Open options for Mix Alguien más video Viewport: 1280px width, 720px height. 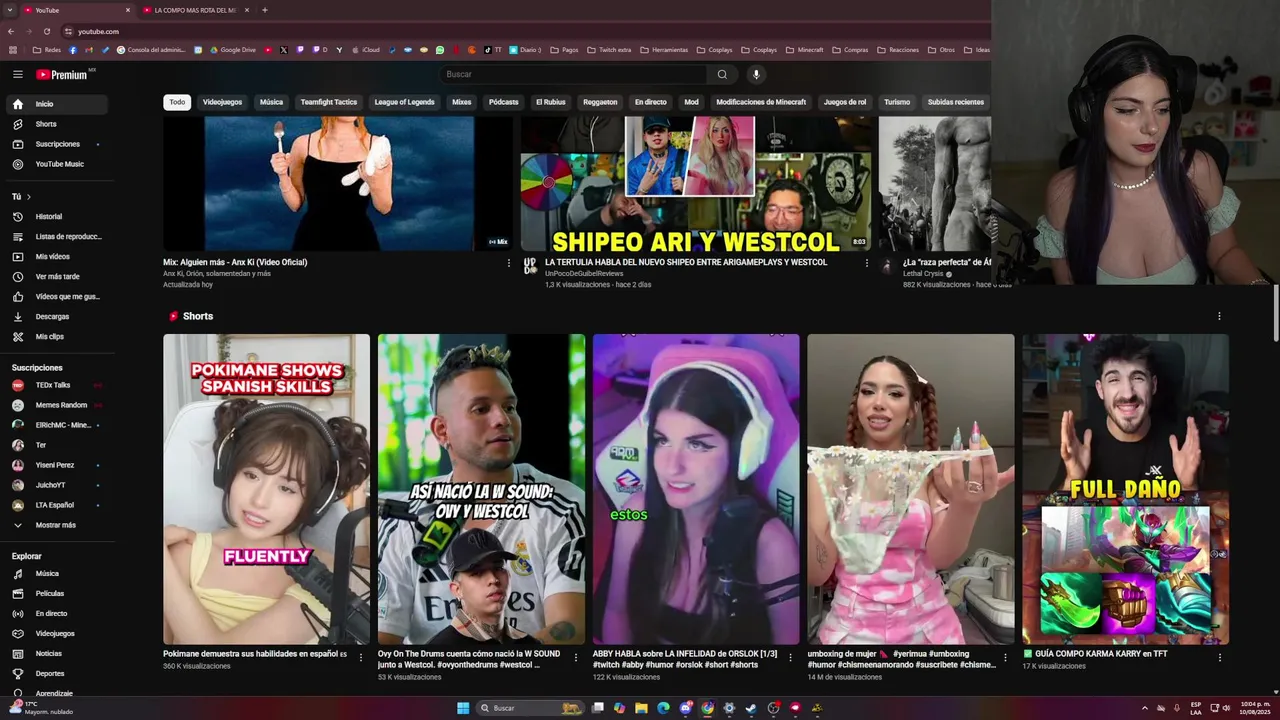tap(508, 263)
